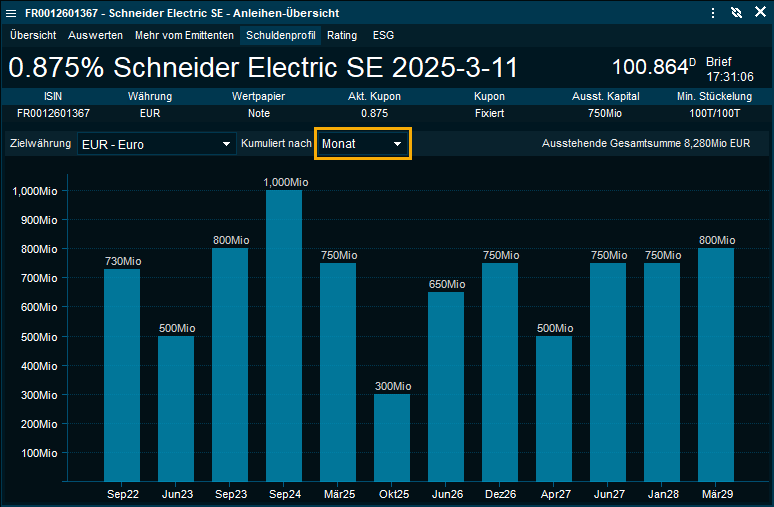Close the Anleihen-Übersicht window
774x507 pixels.
click(759, 13)
